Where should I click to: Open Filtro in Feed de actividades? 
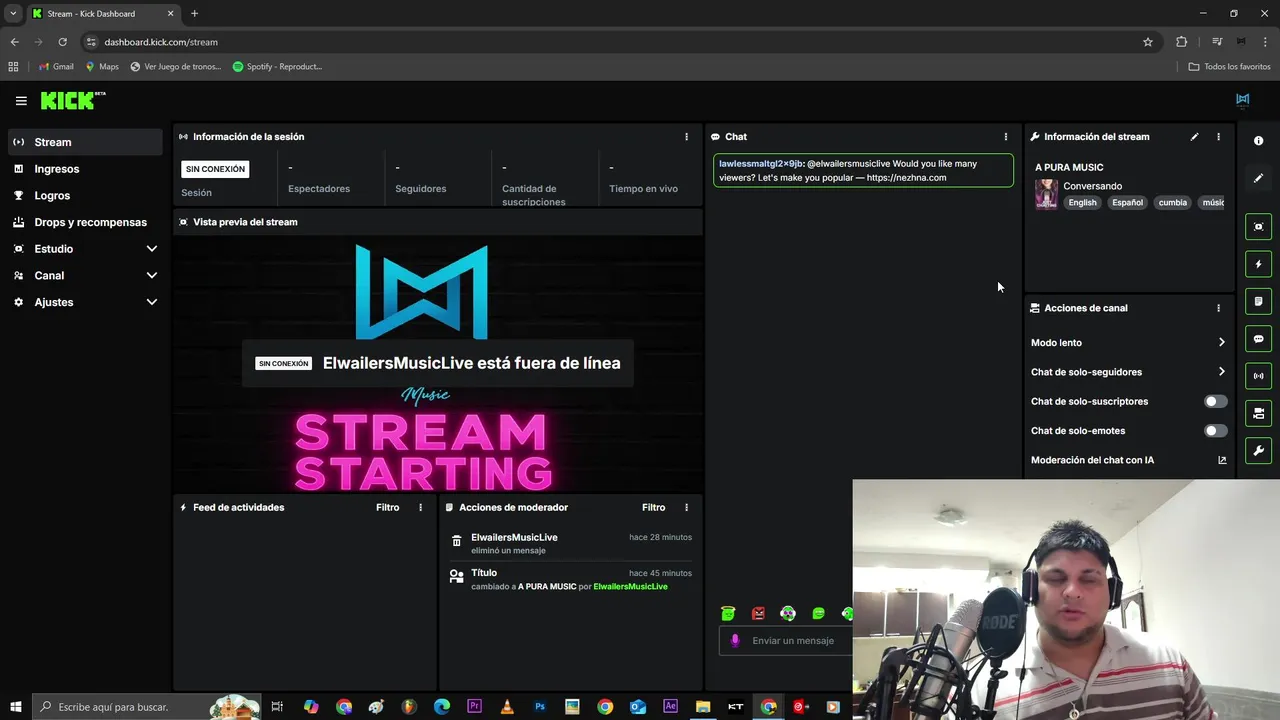tap(388, 508)
